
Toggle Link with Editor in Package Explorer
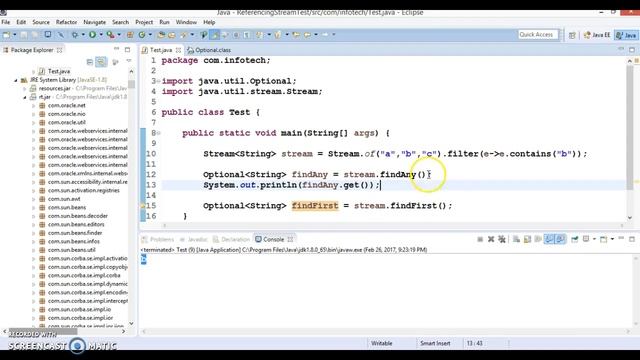coord(100,62)
